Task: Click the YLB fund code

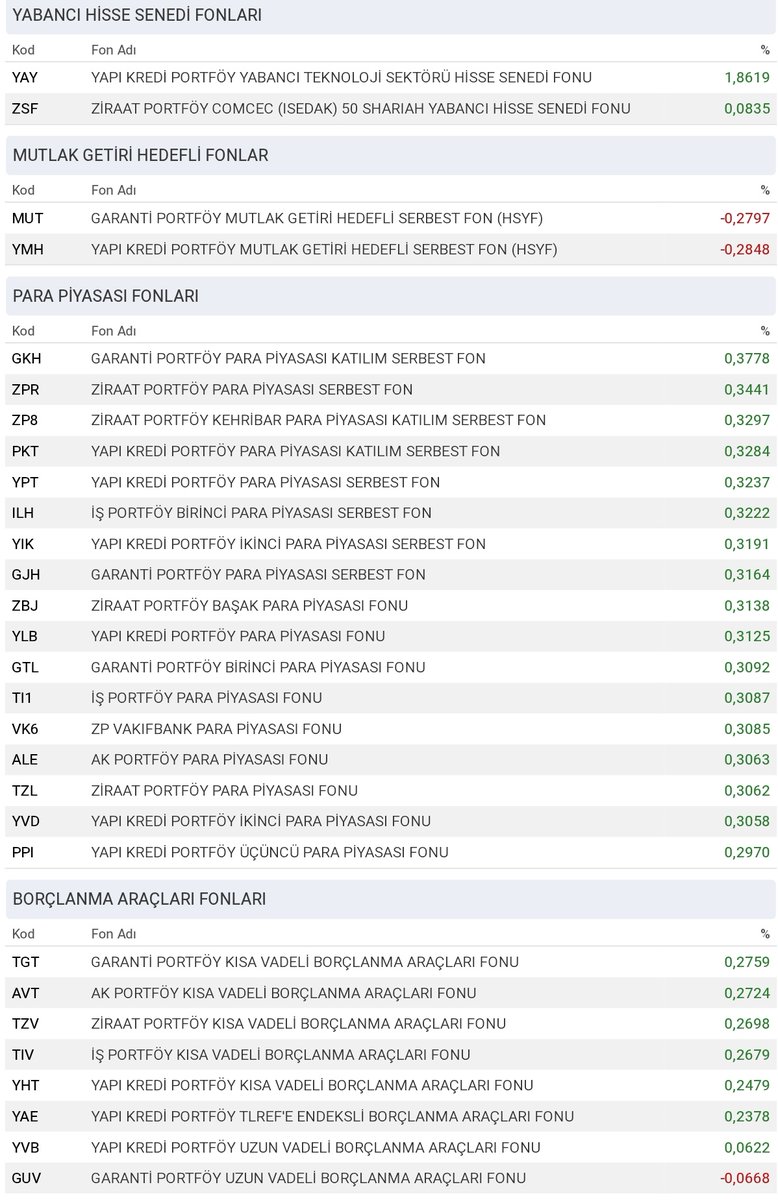Action: 26,636
